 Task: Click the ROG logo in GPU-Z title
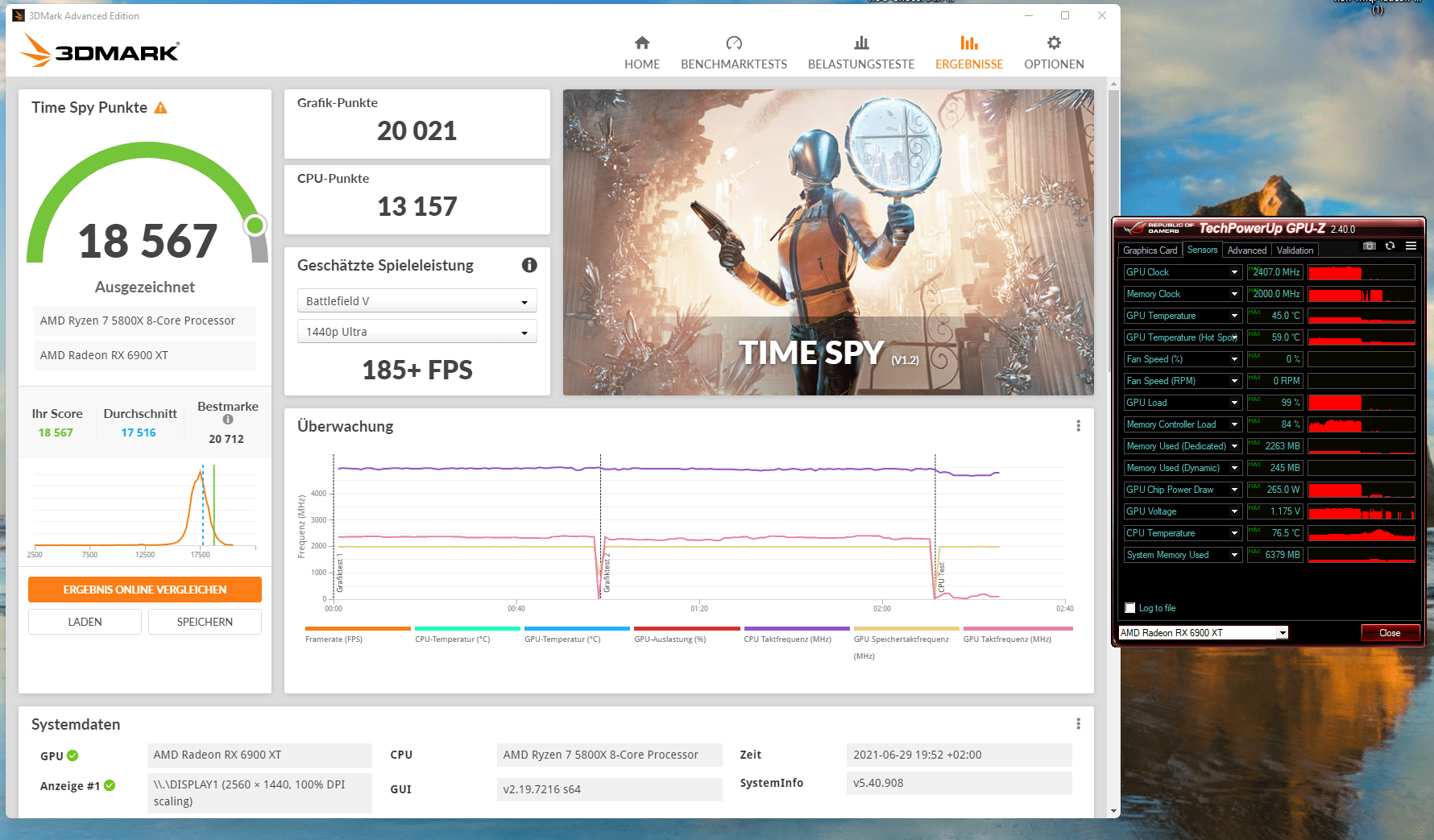1158,229
